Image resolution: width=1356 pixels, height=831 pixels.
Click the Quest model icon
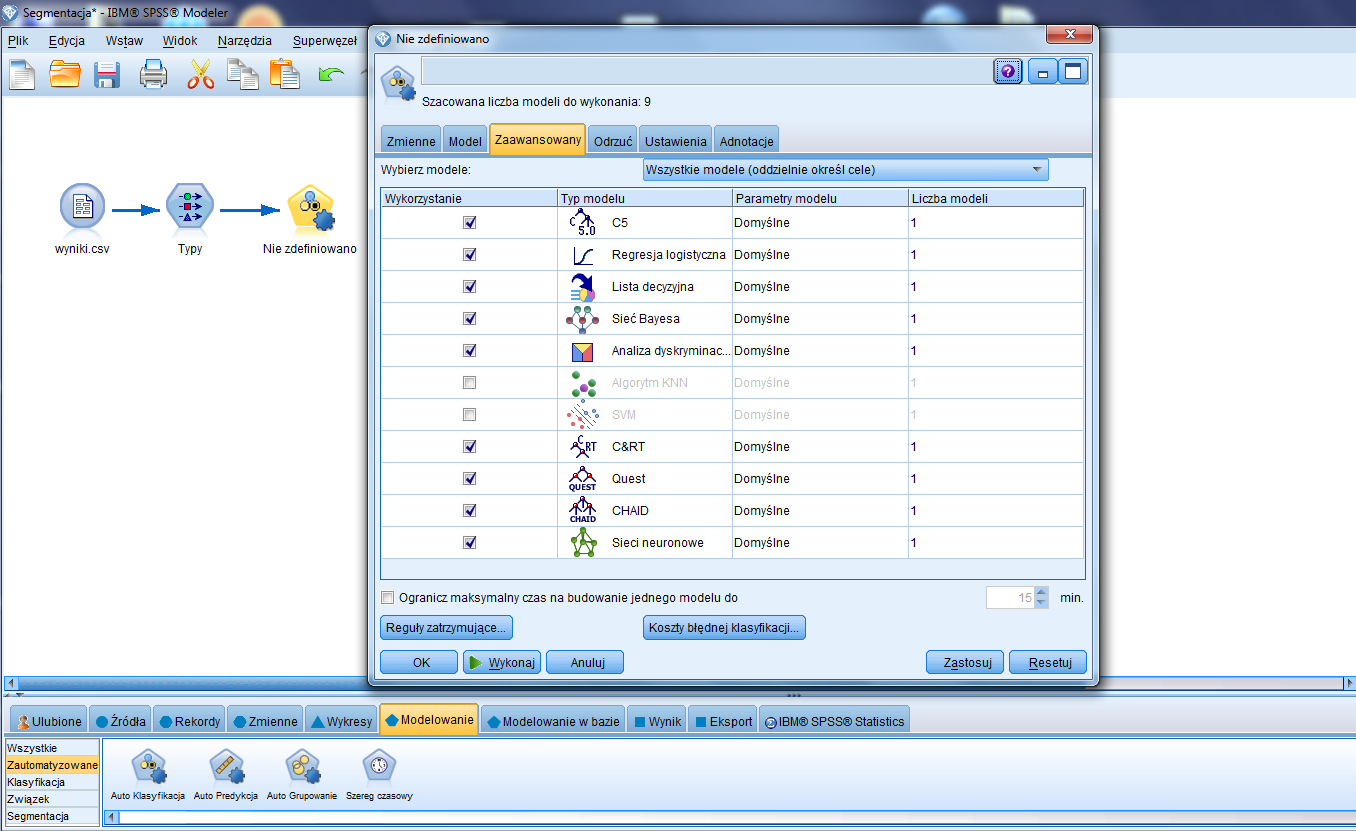[582, 479]
